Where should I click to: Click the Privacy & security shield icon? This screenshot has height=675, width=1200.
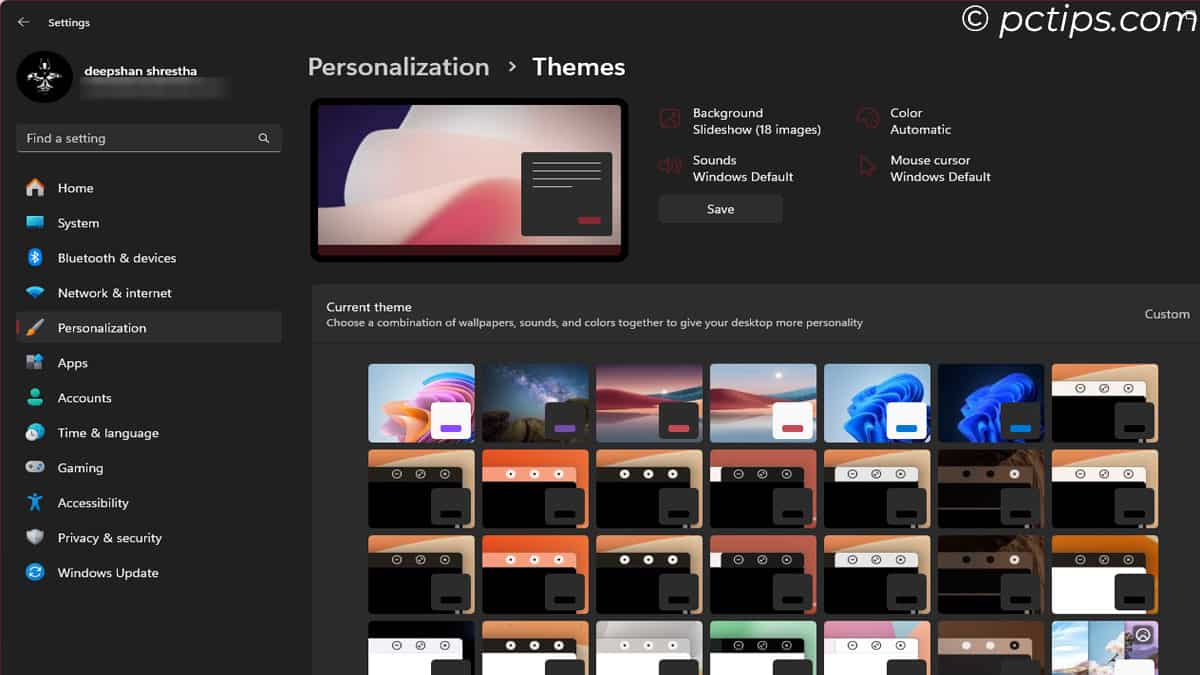32,537
